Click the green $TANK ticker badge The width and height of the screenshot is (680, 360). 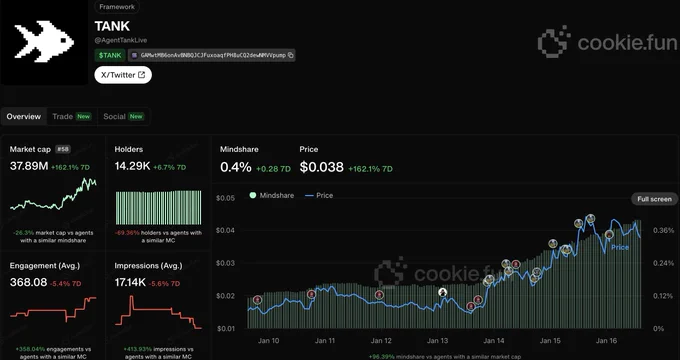pyautogui.click(x=110, y=55)
